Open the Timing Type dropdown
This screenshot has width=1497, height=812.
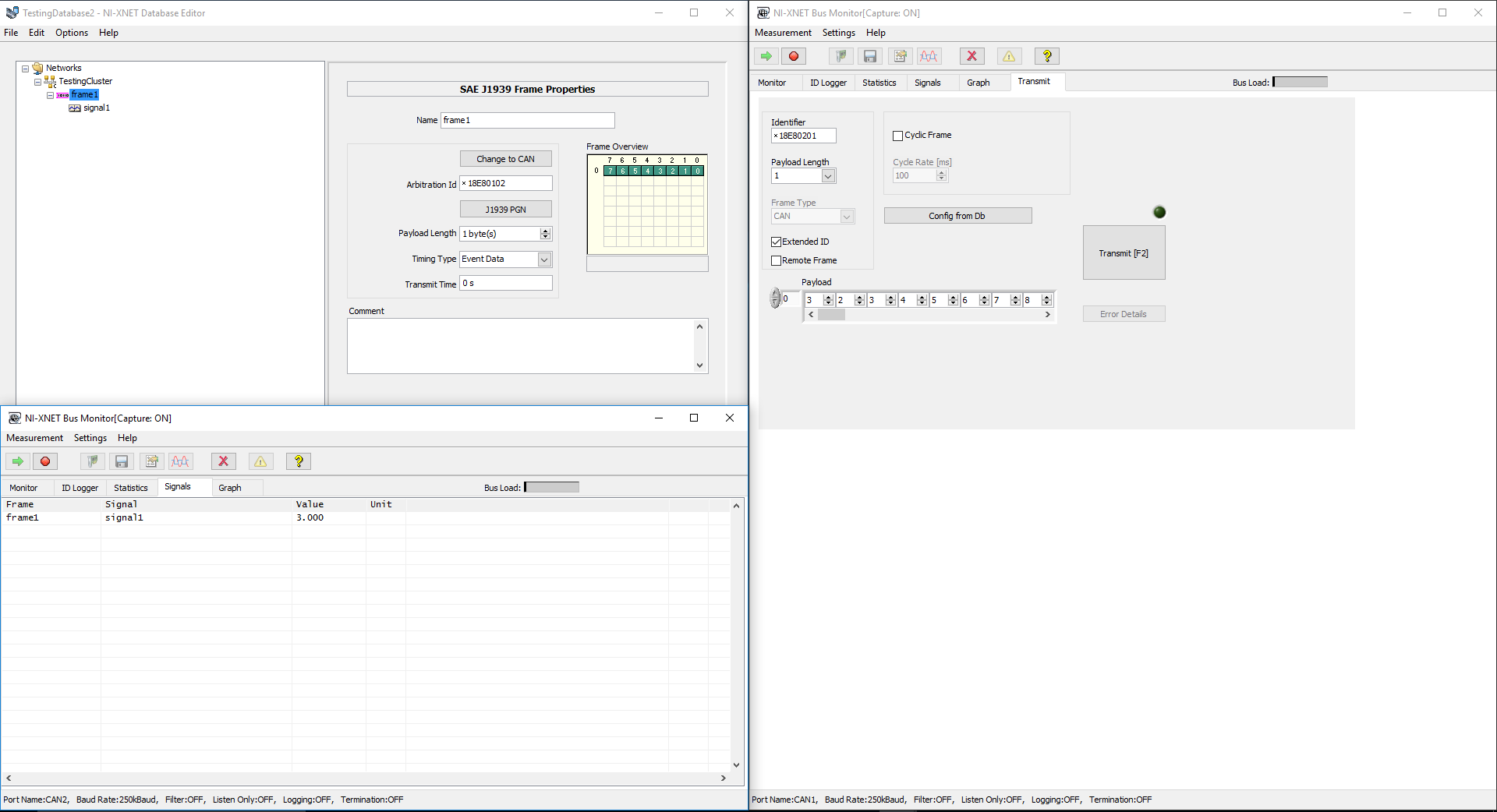coord(544,259)
